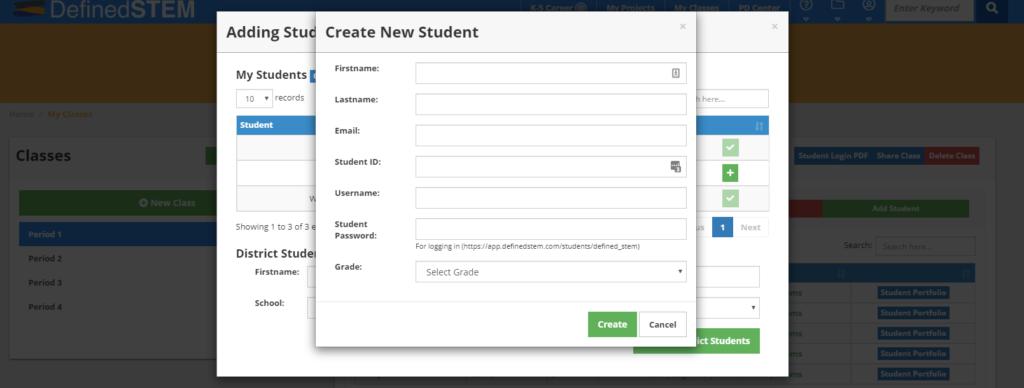Screen dimensions: 1024x388
Task: Click the District Students green button
Action: click(696, 340)
